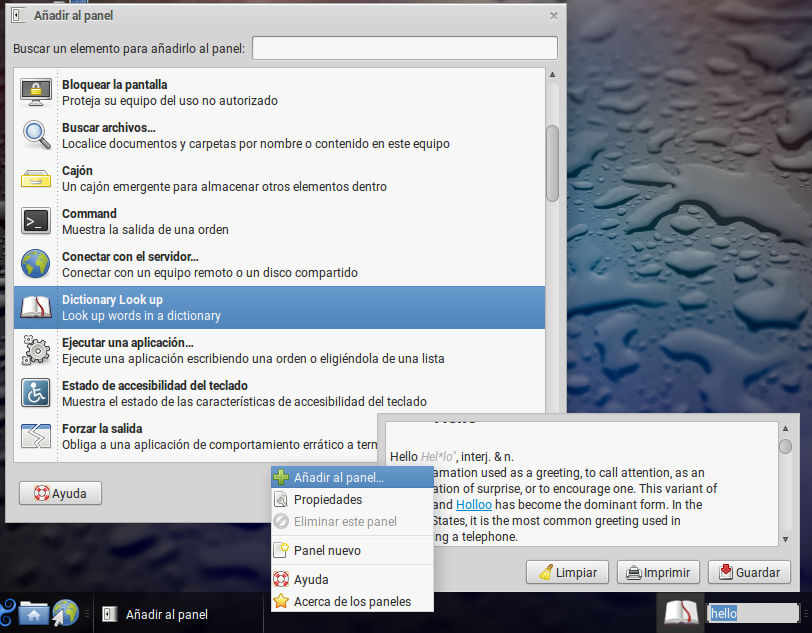Select the Conectar con el servidor globe icon

coord(36,264)
